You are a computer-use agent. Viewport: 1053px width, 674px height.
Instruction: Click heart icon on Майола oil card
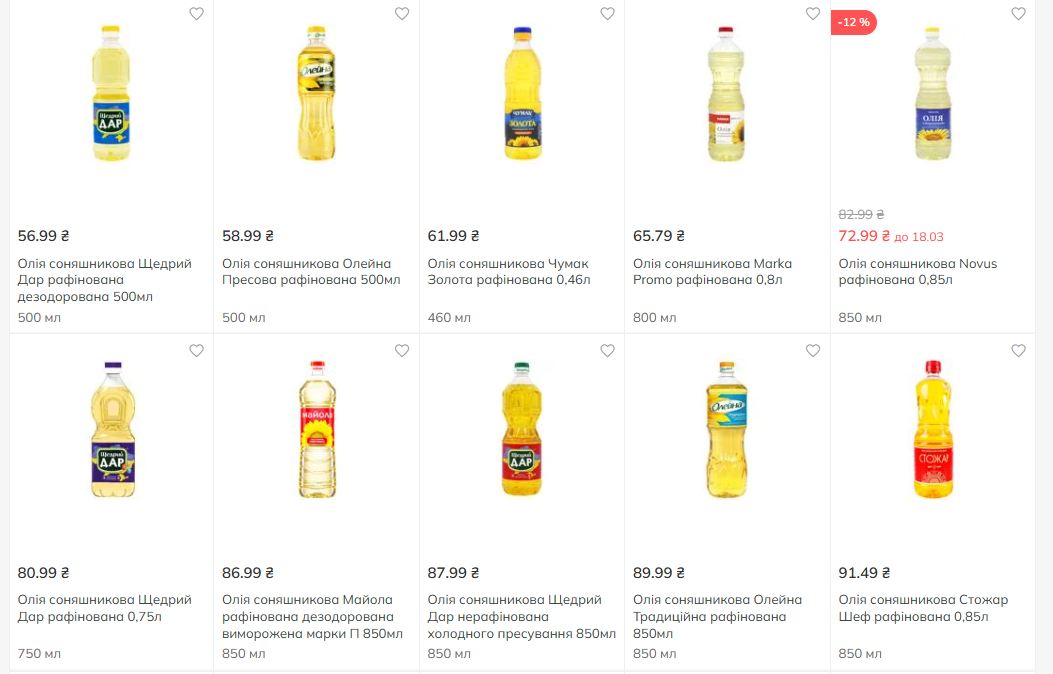pyautogui.click(x=402, y=351)
